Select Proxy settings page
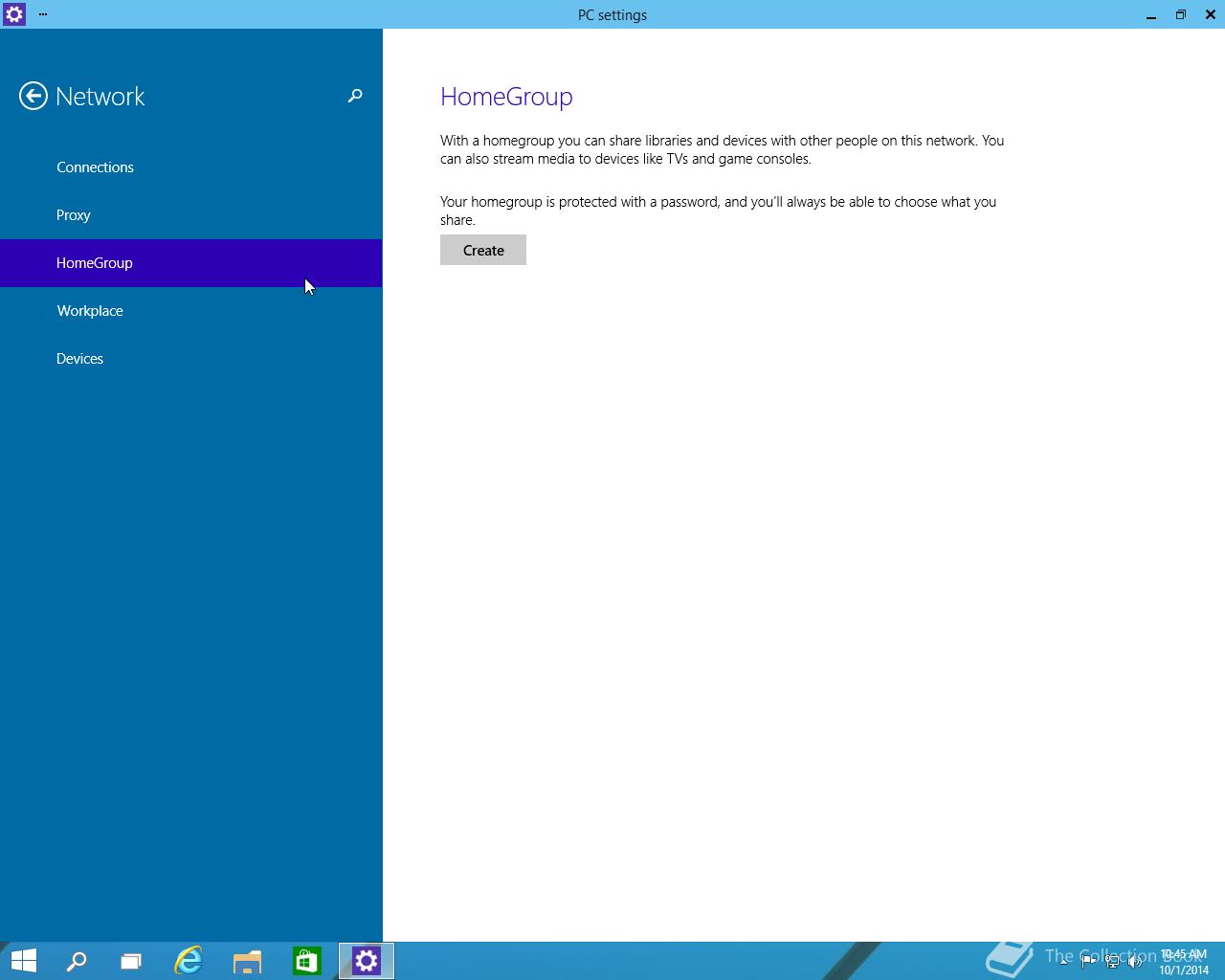1225x980 pixels. [191, 215]
